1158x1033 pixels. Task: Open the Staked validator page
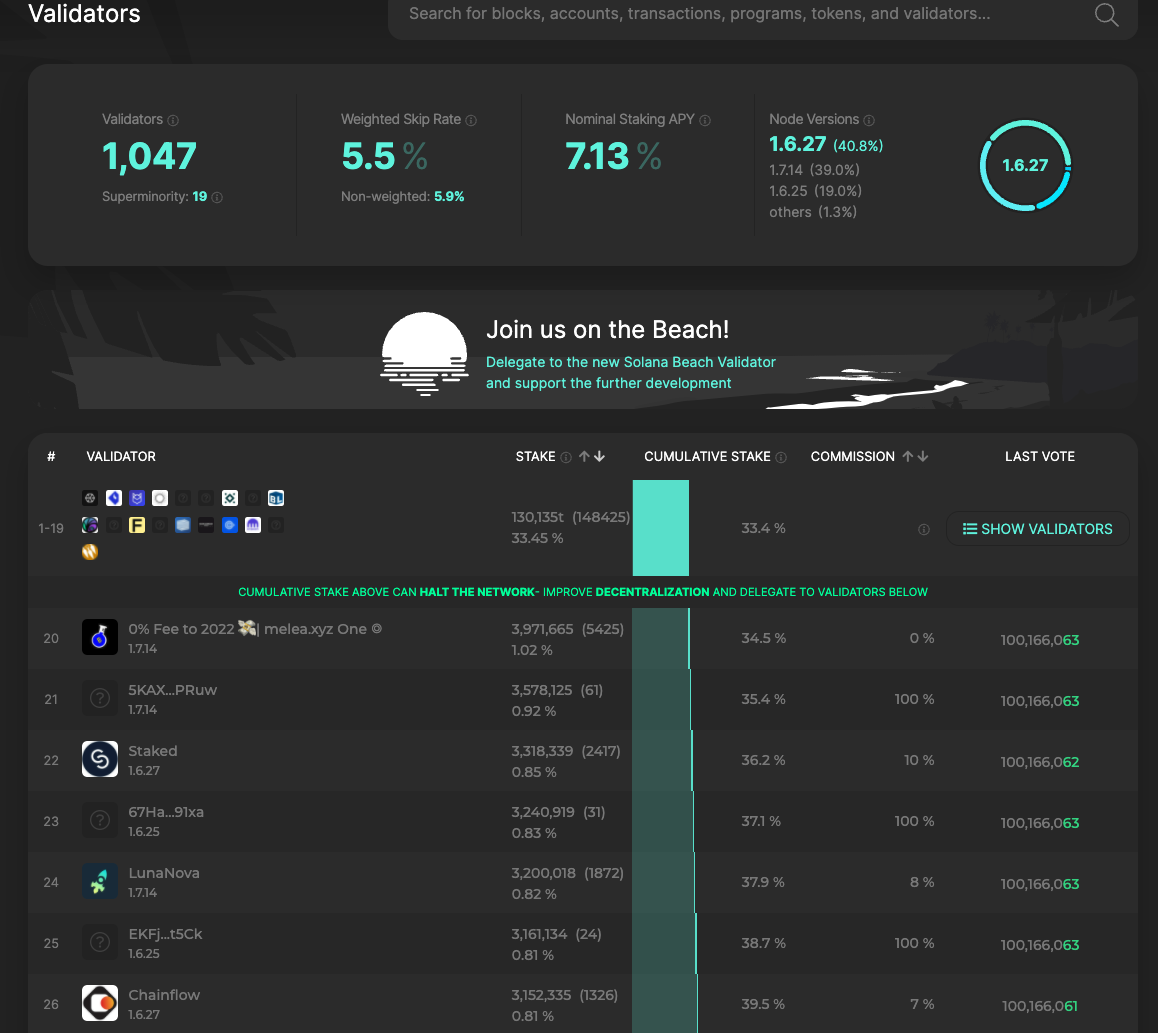tap(153, 751)
